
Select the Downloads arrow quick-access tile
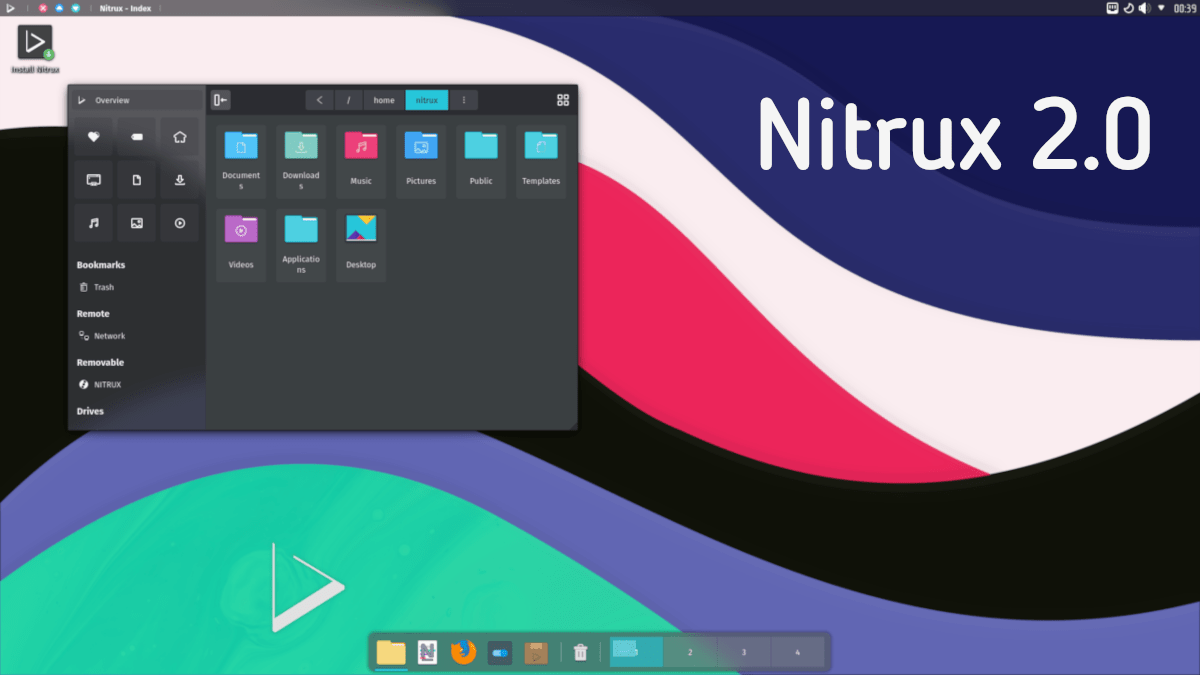180,180
